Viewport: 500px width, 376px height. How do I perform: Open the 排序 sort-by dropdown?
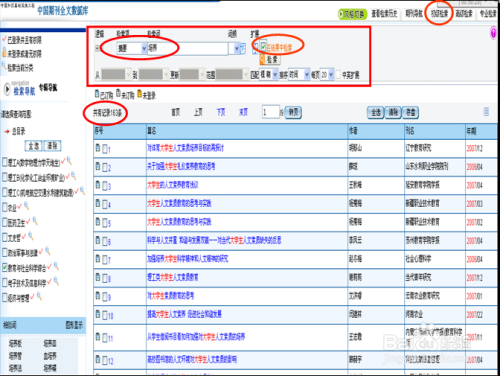299,75
